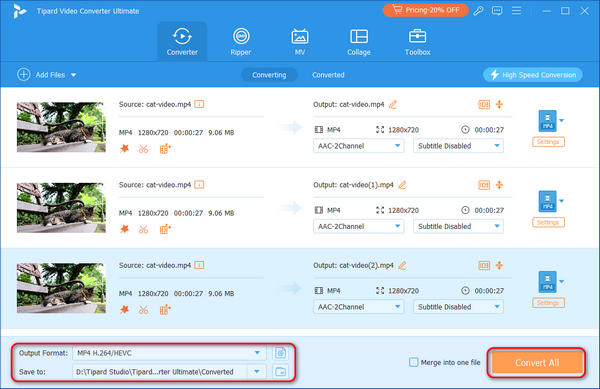This screenshot has width=600, height=389.
Task: Open the Toolbox tab
Action: [417, 41]
